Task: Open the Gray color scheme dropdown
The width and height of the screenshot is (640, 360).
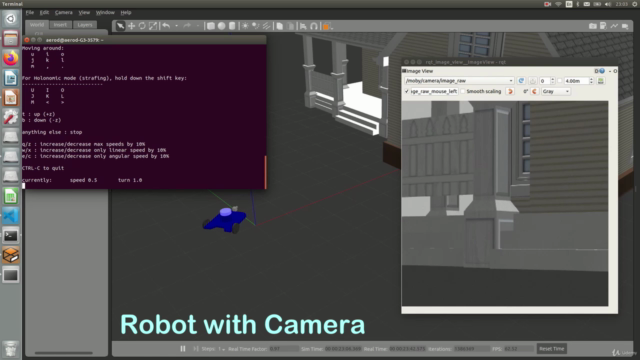Action: pos(556,91)
